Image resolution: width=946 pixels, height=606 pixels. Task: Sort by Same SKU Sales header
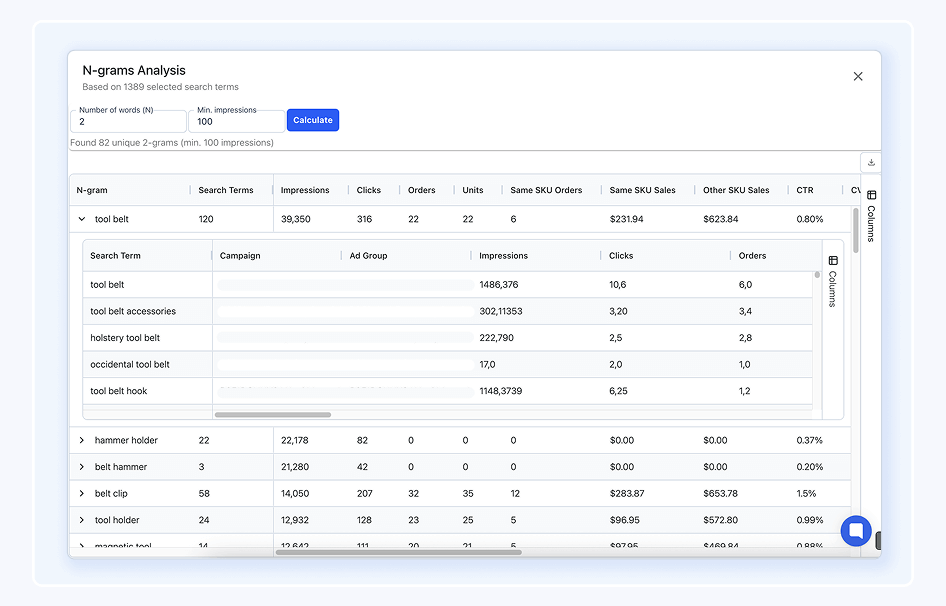[635, 190]
